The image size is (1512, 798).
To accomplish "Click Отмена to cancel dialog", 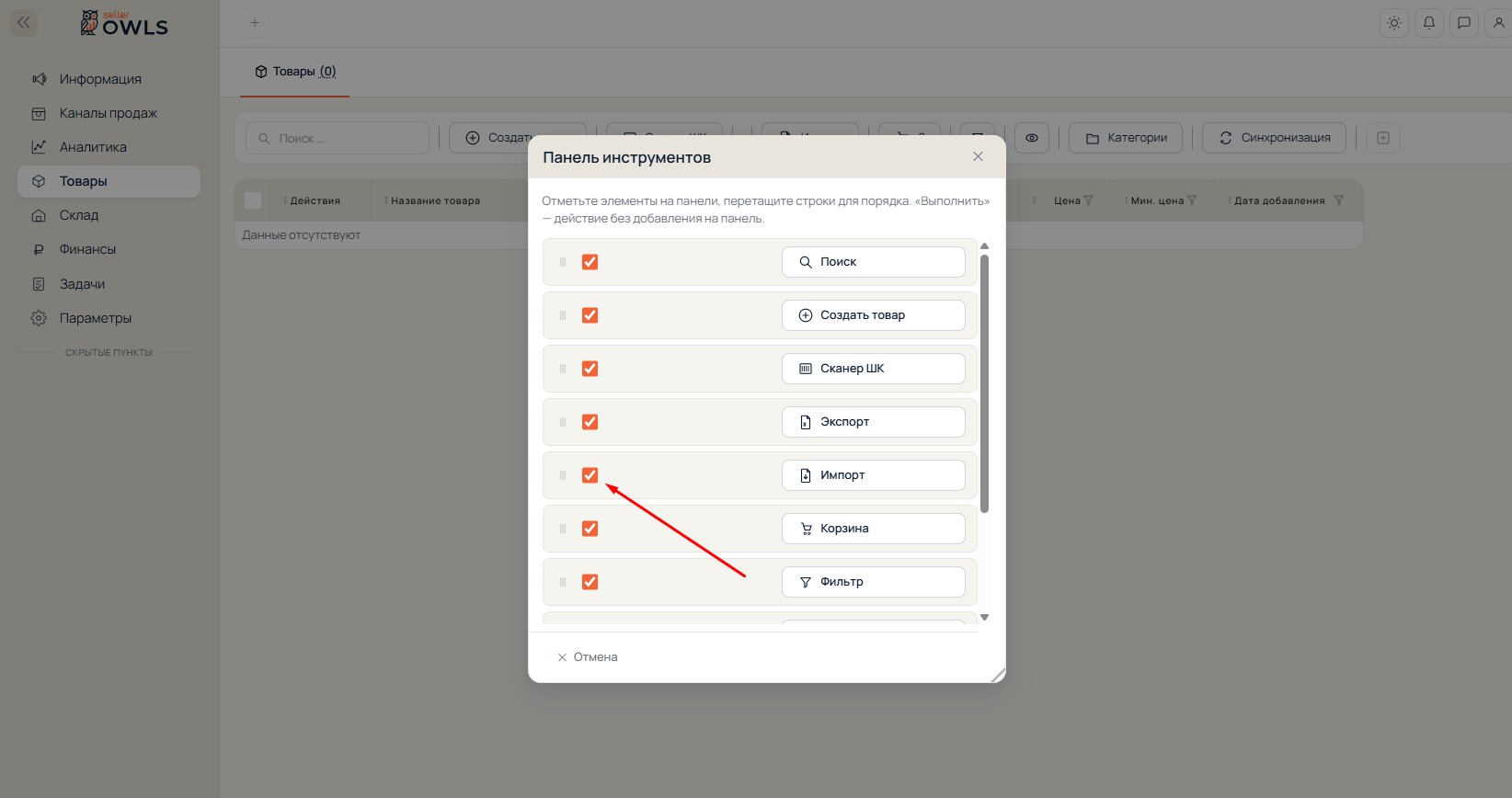I will [587, 657].
